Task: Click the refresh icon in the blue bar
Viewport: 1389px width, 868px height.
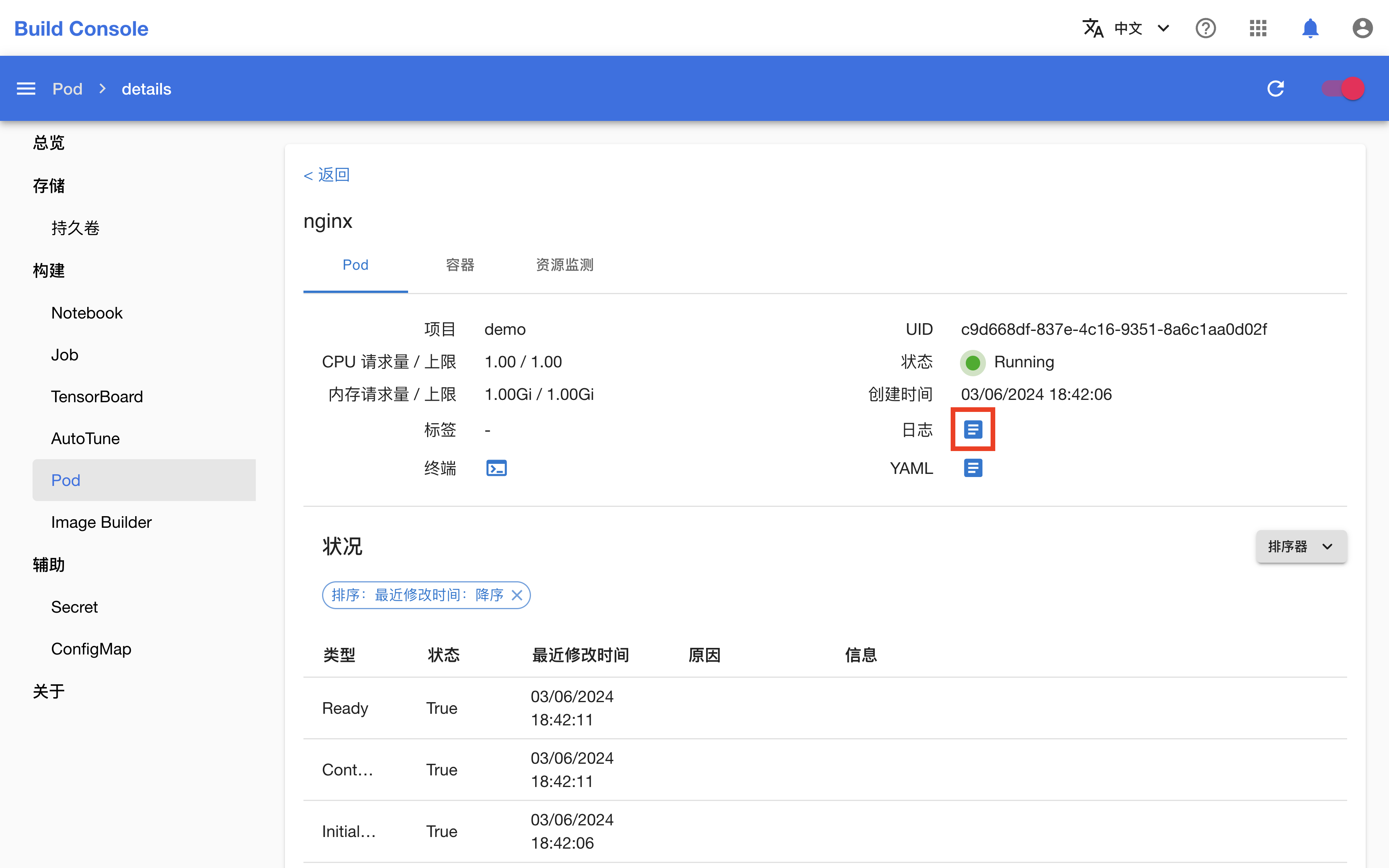Action: pyautogui.click(x=1275, y=88)
